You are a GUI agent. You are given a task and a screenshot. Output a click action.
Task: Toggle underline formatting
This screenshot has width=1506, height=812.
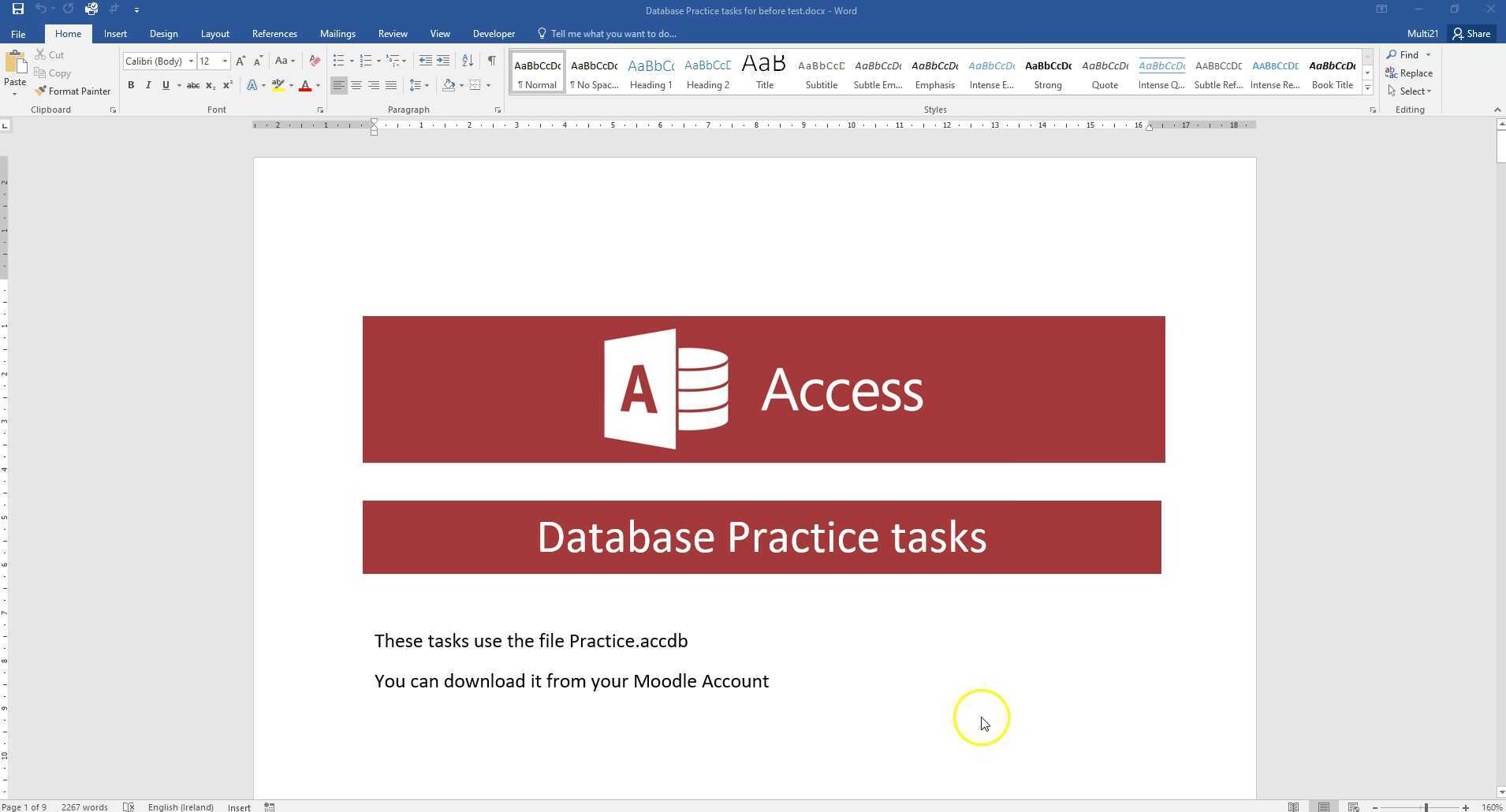[x=164, y=85]
